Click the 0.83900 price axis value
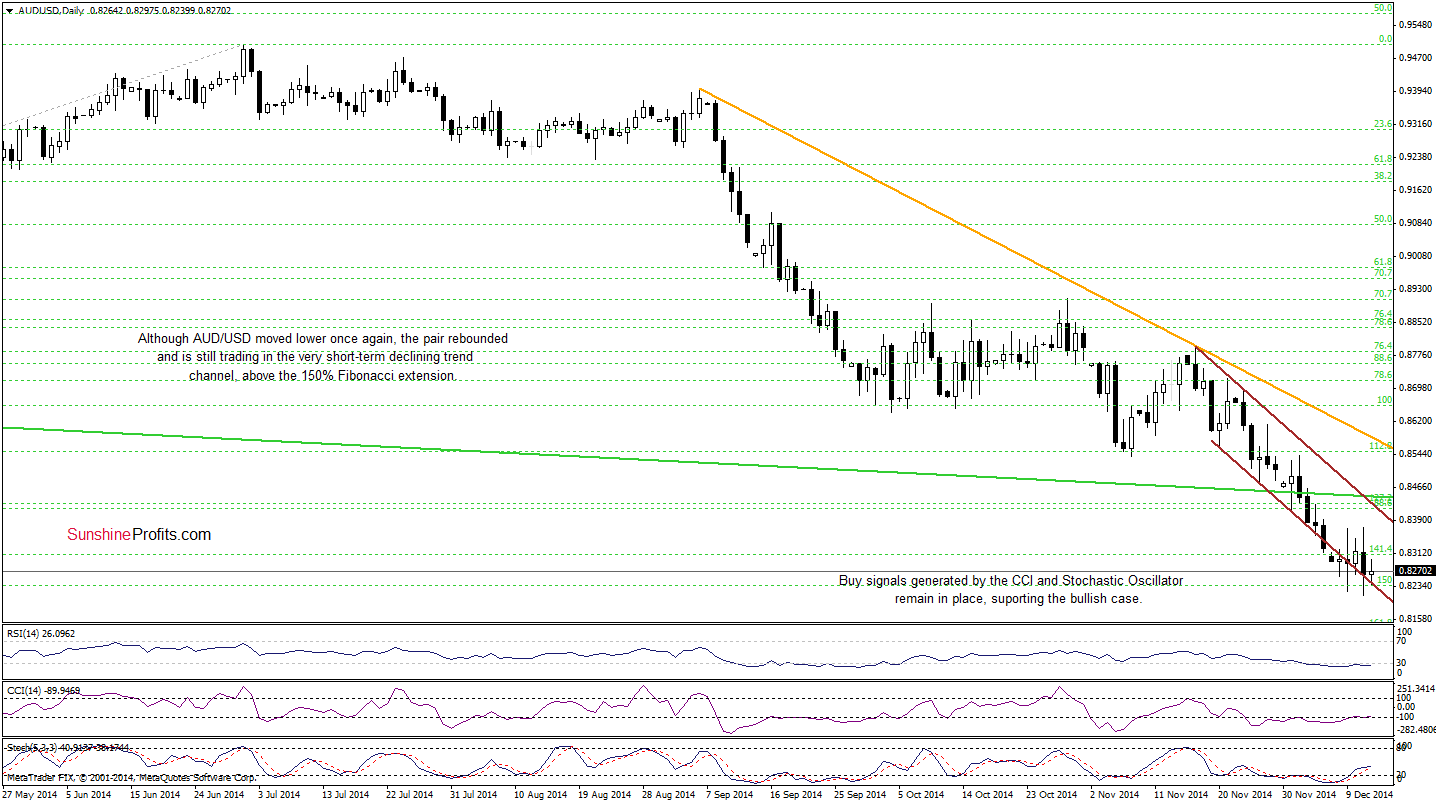1436x803 pixels. pos(1416,520)
